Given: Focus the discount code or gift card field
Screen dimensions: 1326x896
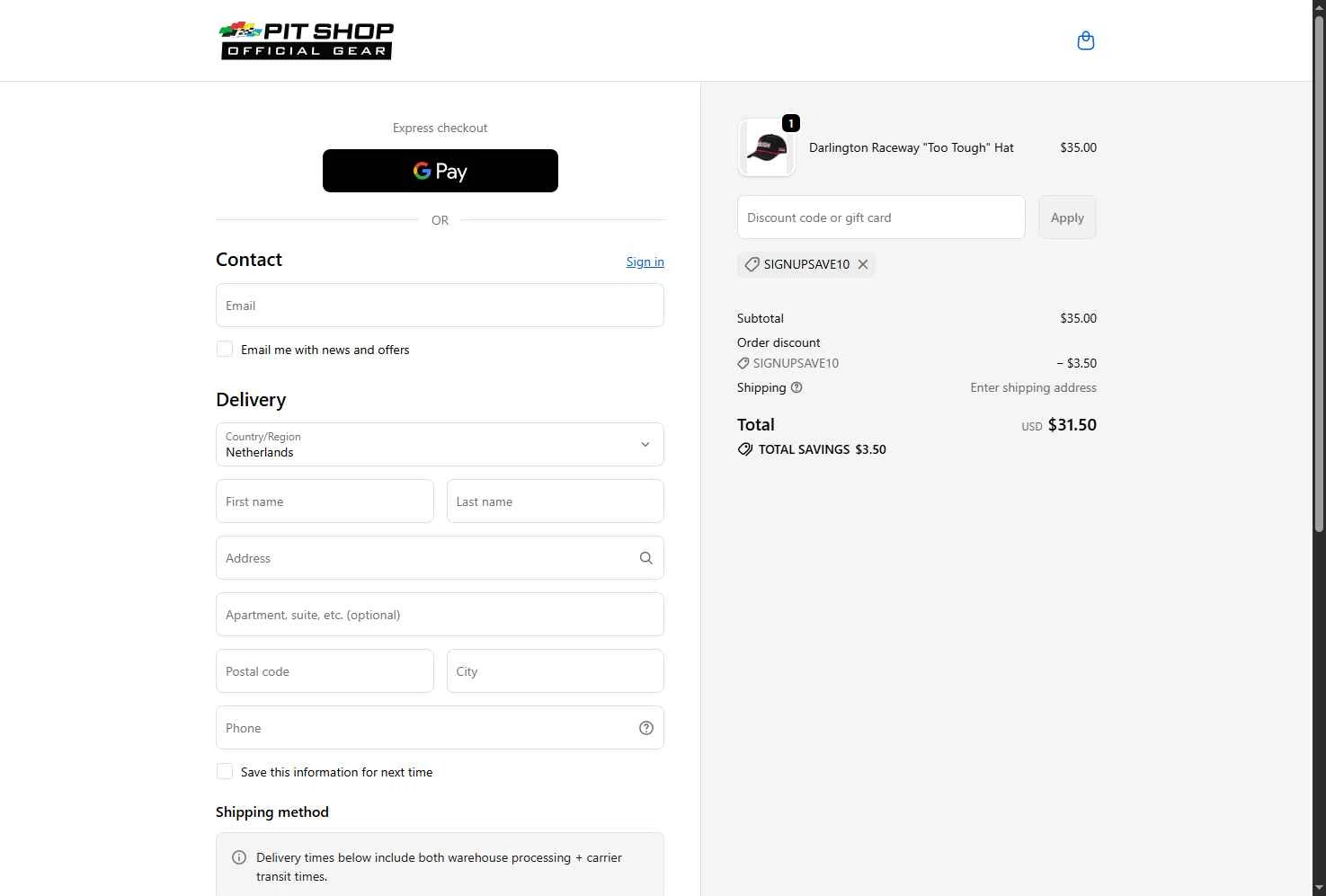Looking at the screenshot, I should tap(881, 217).
